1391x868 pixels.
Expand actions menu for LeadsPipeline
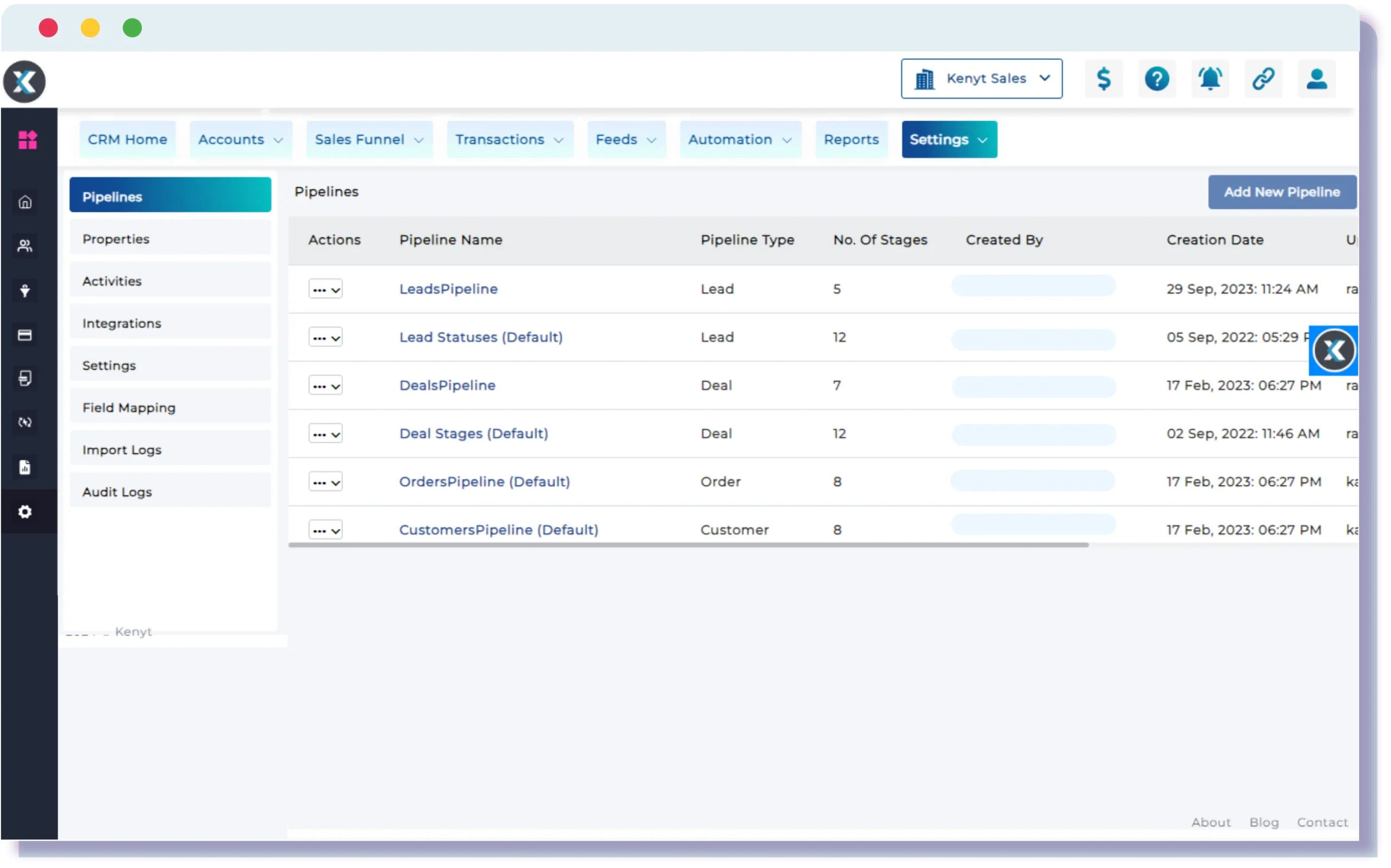(325, 289)
